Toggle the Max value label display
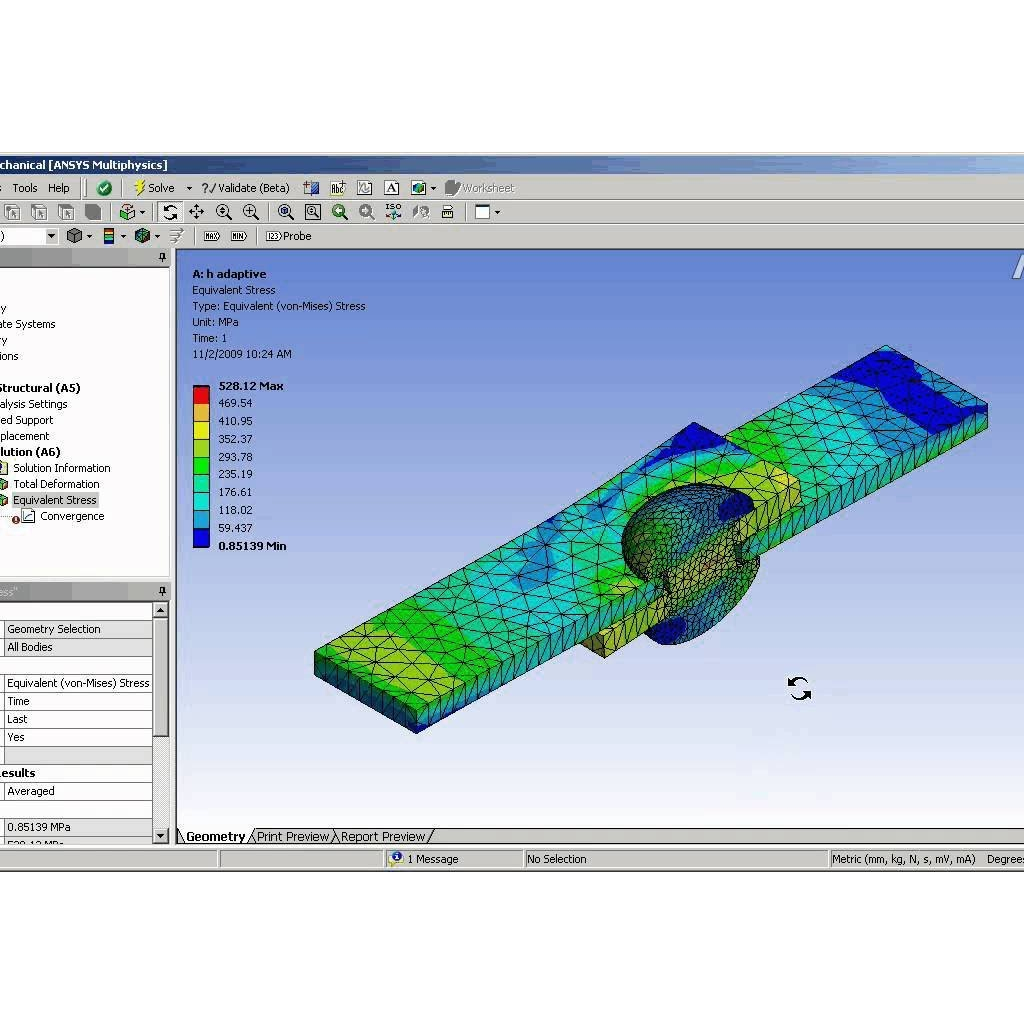 click(x=211, y=236)
